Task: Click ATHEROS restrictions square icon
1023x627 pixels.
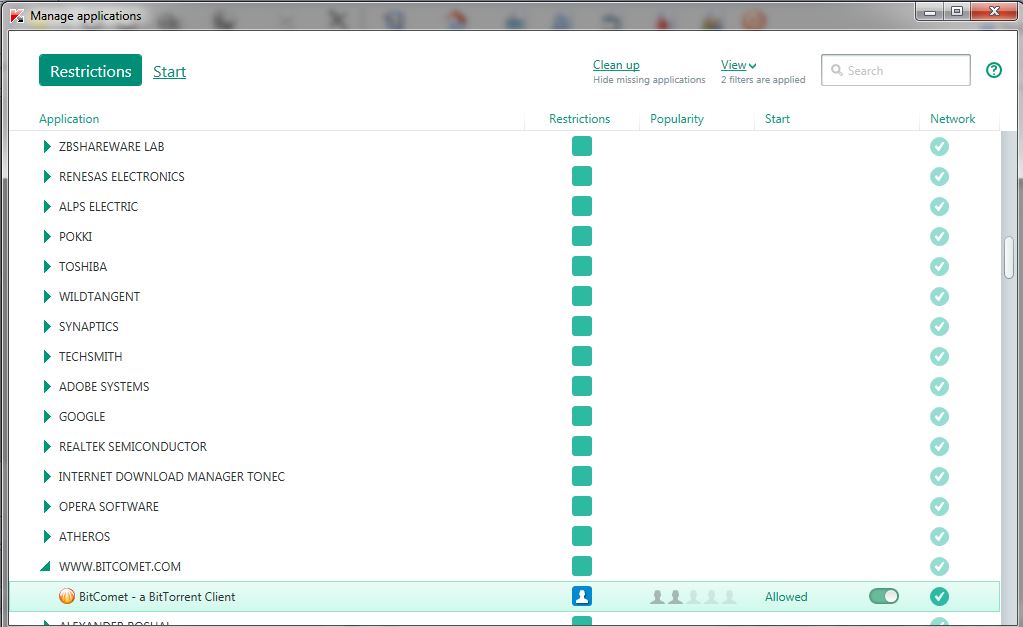Action: click(x=582, y=536)
